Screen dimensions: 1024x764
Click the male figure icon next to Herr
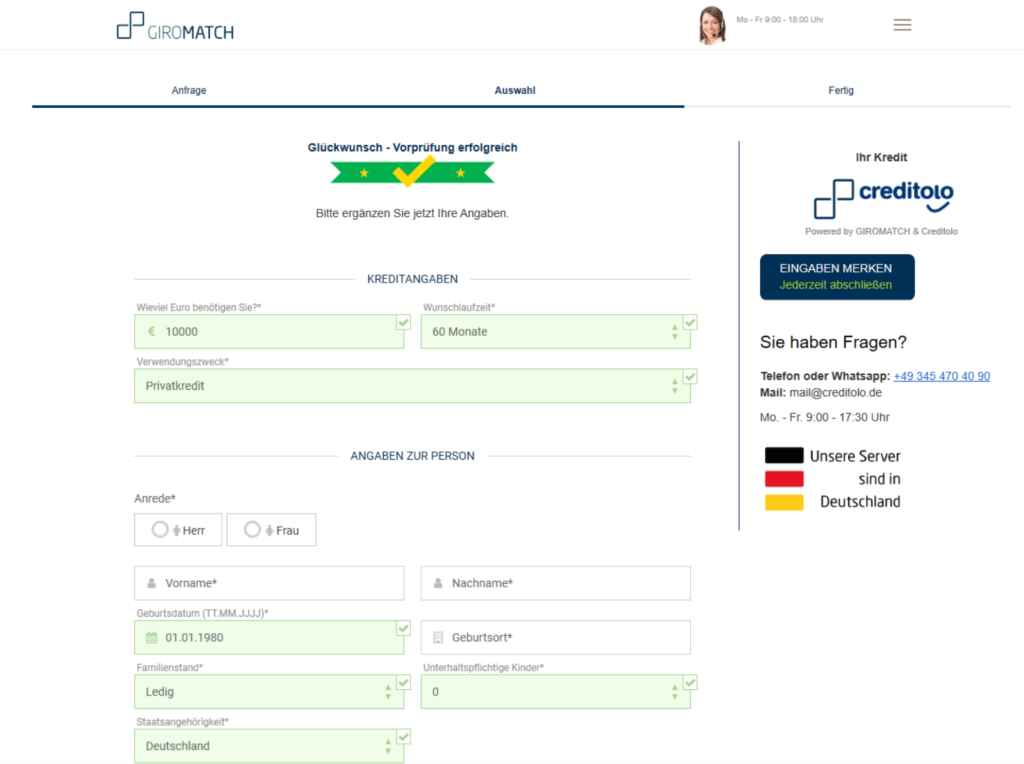point(176,530)
